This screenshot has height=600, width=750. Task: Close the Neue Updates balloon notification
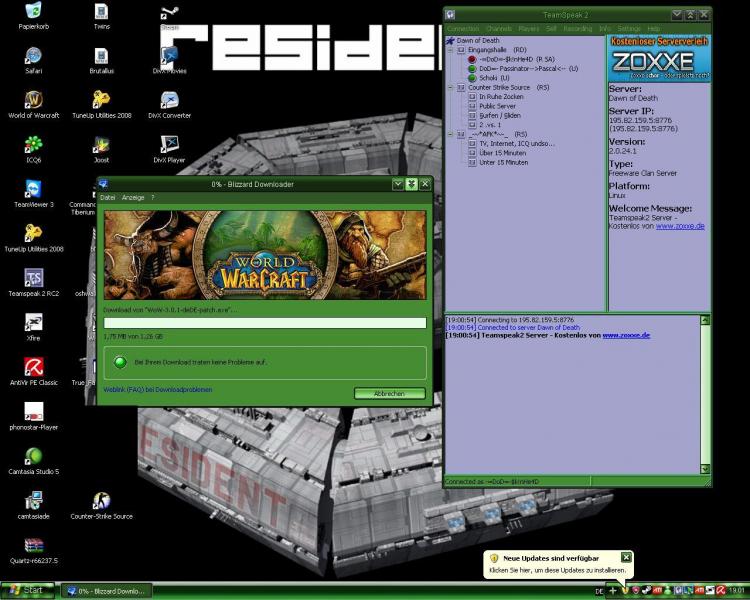(x=626, y=557)
